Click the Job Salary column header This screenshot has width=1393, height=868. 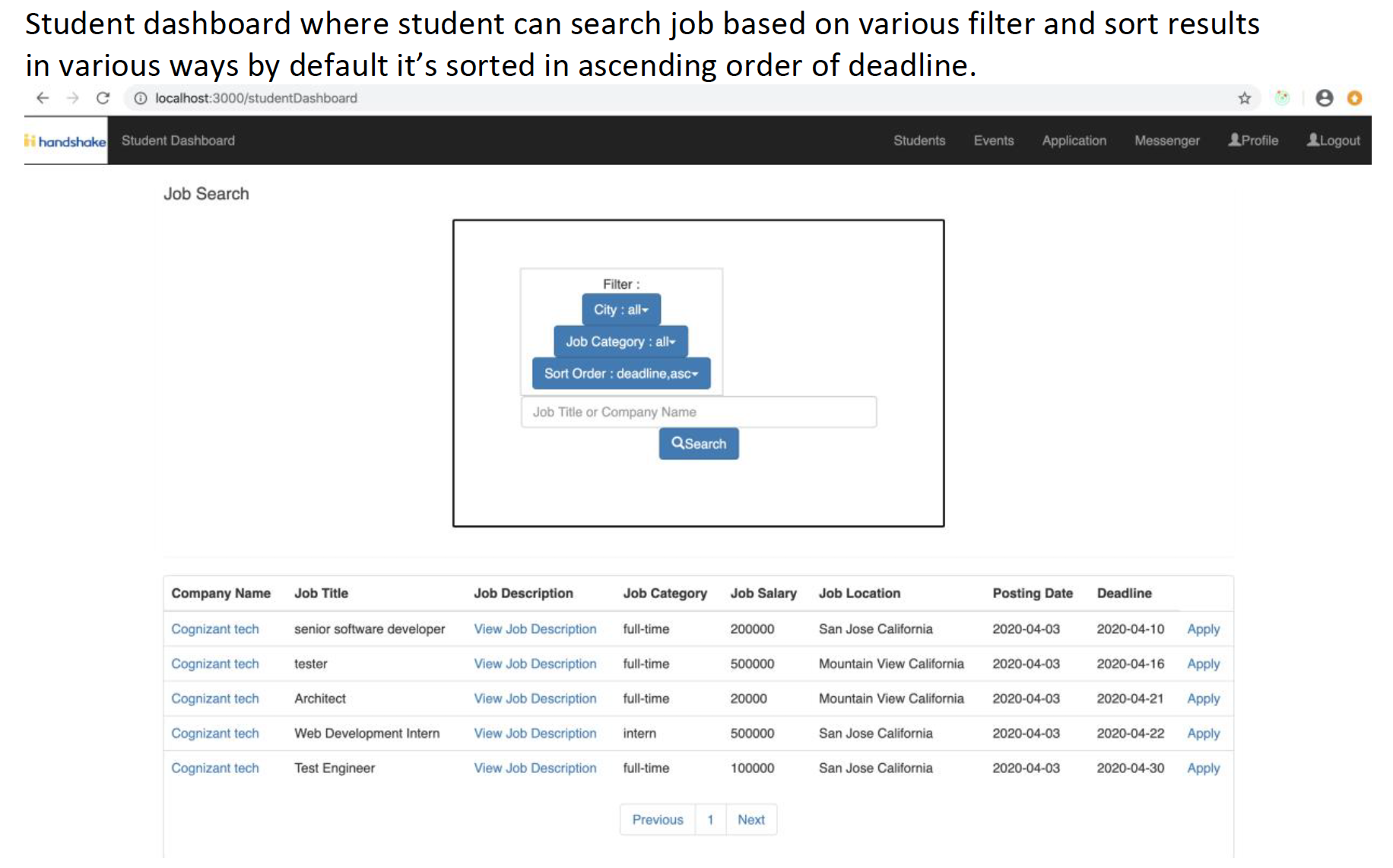(x=763, y=593)
